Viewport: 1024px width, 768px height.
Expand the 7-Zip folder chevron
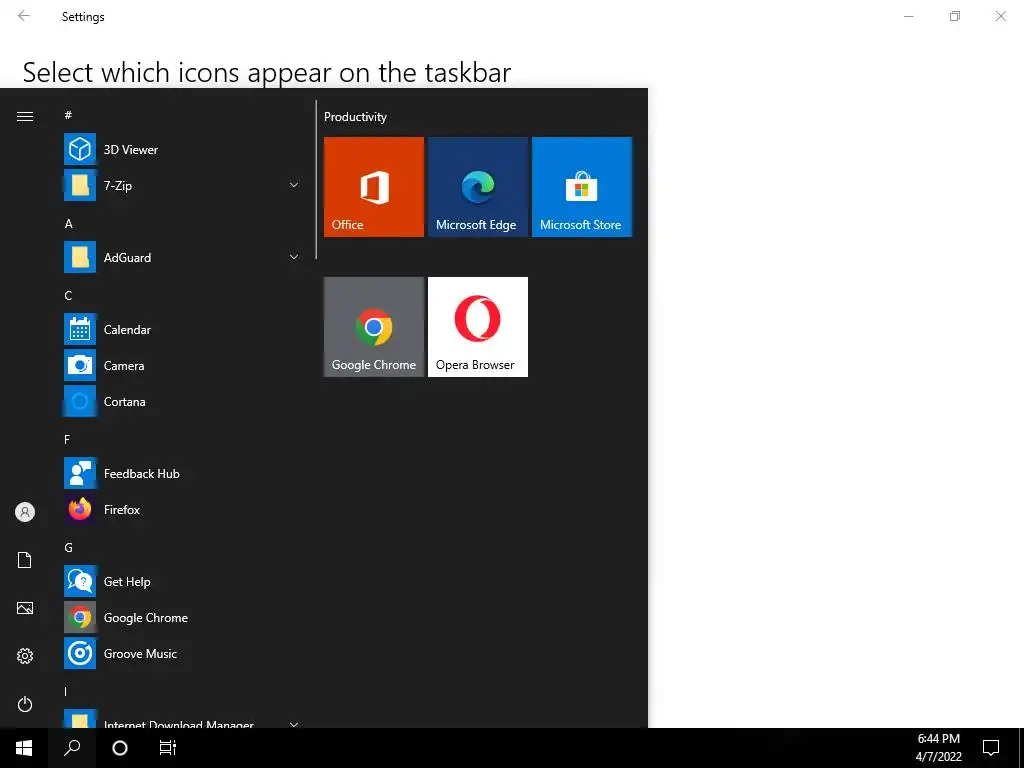click(x=294, y=185)
